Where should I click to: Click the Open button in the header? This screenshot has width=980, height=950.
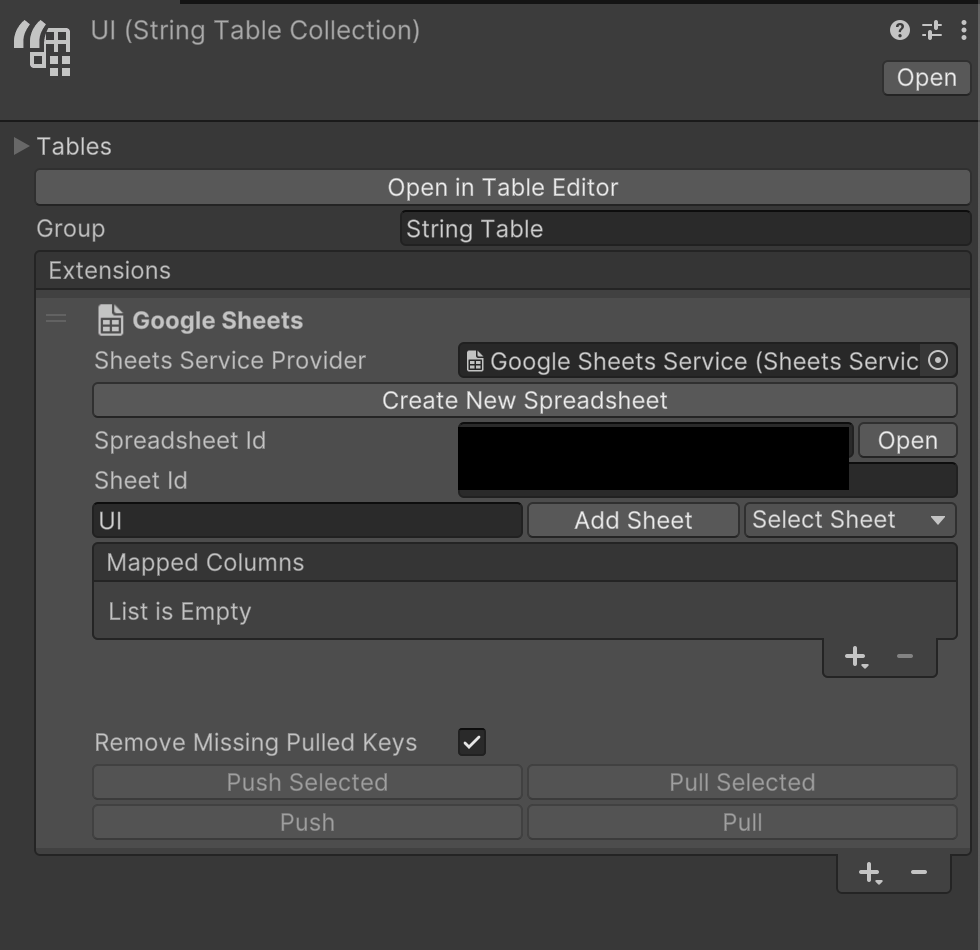click(x=926, y=78)
